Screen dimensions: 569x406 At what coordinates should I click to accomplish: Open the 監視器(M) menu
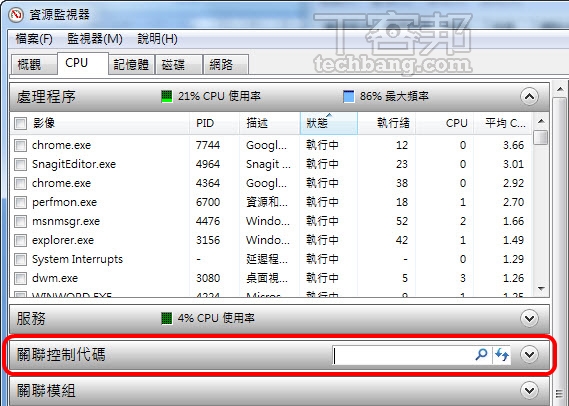coord(95,39)
